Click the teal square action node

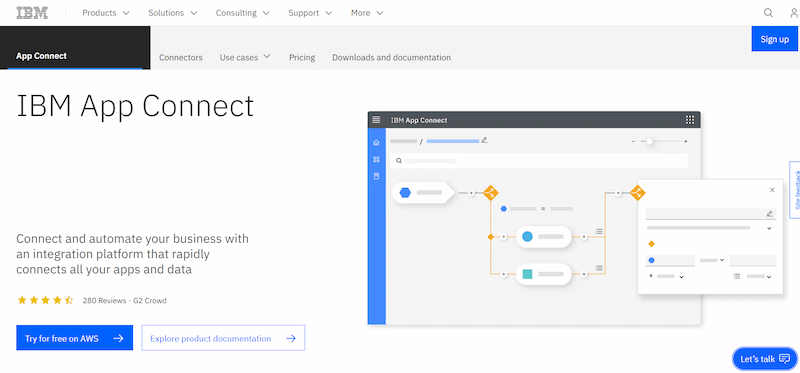pos(527,274)
